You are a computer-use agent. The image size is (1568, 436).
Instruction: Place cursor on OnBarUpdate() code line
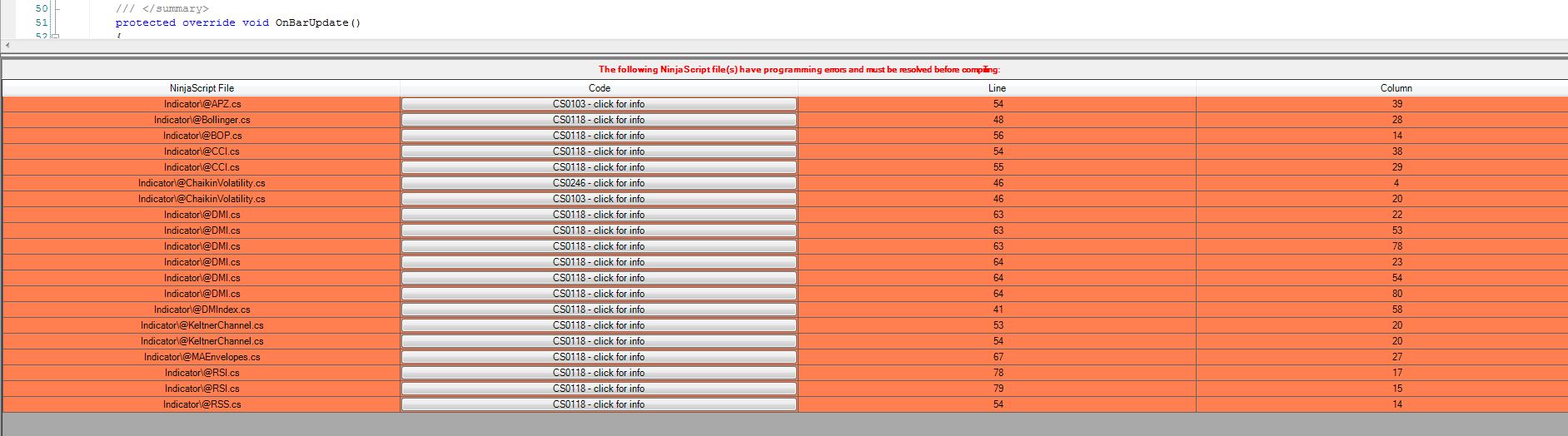point(238,22)
